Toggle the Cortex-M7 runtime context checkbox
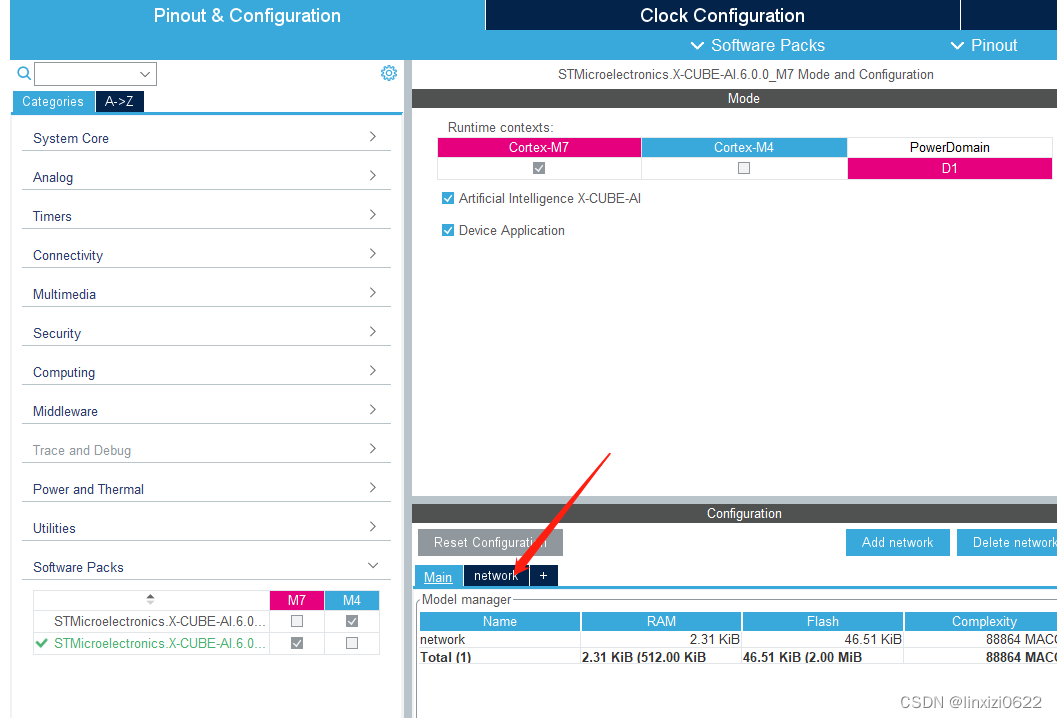 coord(539,168)
